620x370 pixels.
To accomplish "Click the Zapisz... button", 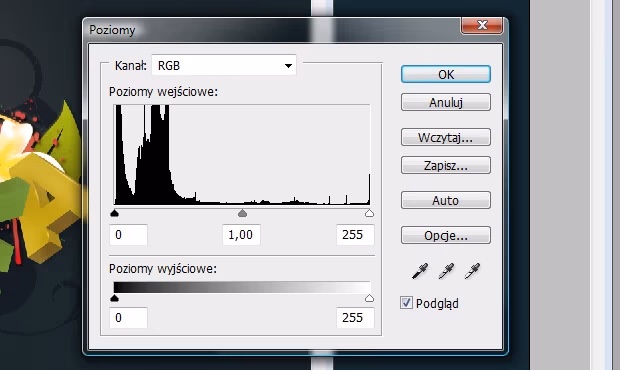I will point(446,165).
